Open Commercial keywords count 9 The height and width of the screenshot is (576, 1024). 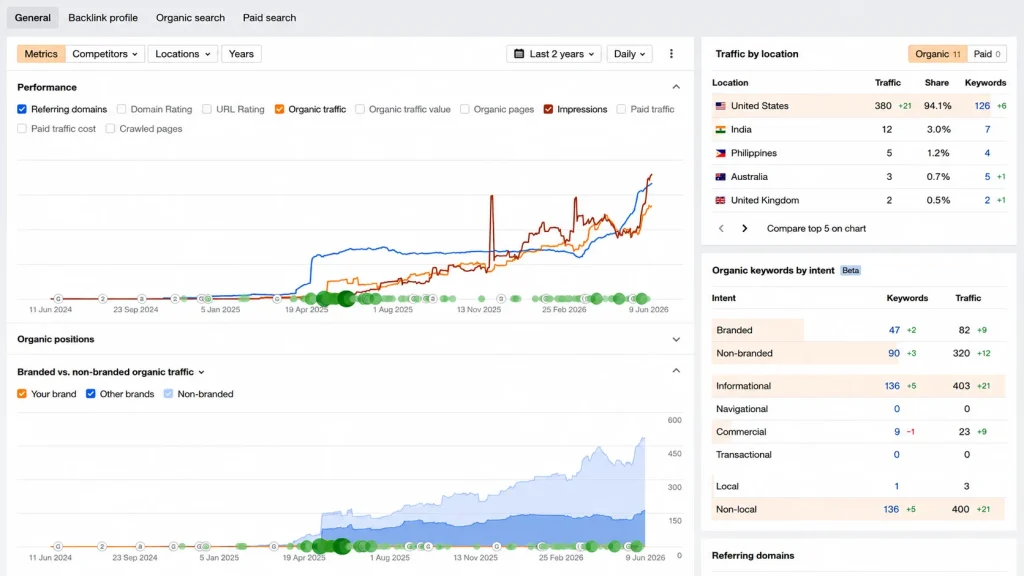coord(897,432)
